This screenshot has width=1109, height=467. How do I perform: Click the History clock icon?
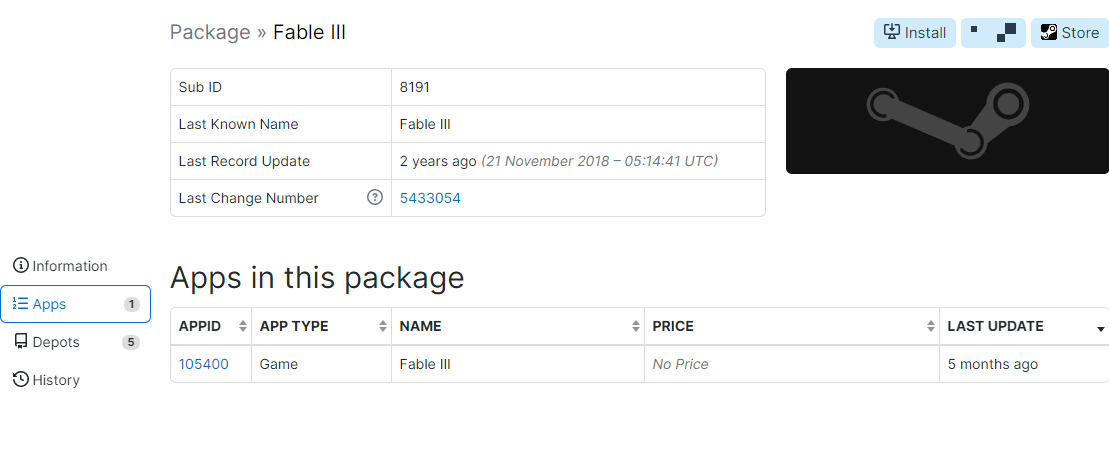pos(21,380)
